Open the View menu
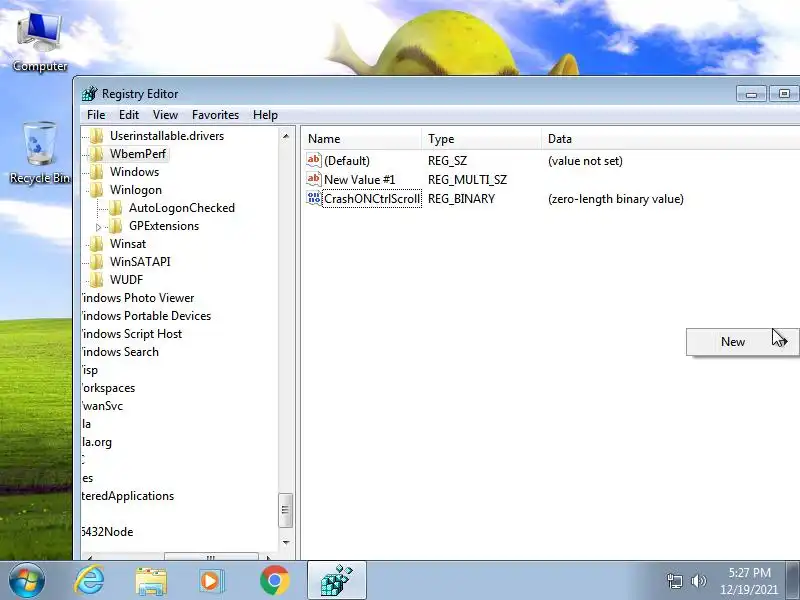 pyautogui.click(x=165, y=115)
